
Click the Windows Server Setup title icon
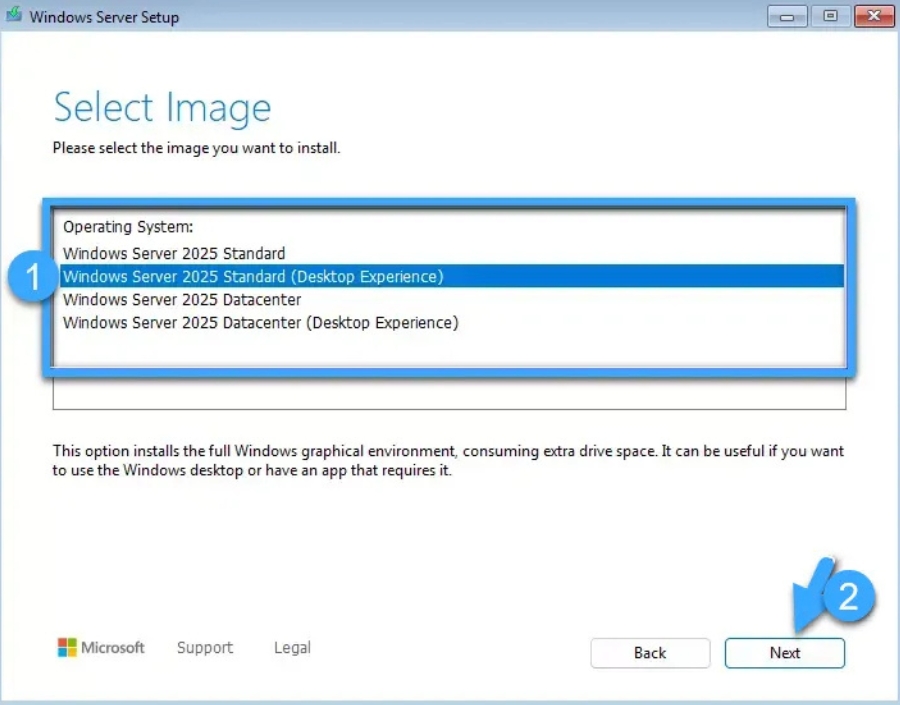pos(14,14)
